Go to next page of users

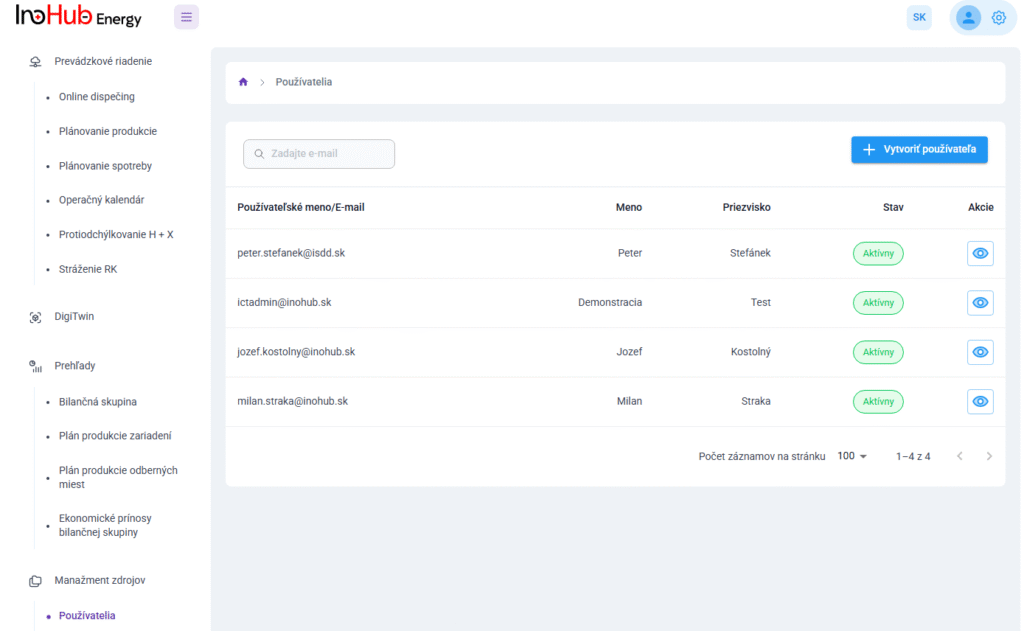pos(989,456)
